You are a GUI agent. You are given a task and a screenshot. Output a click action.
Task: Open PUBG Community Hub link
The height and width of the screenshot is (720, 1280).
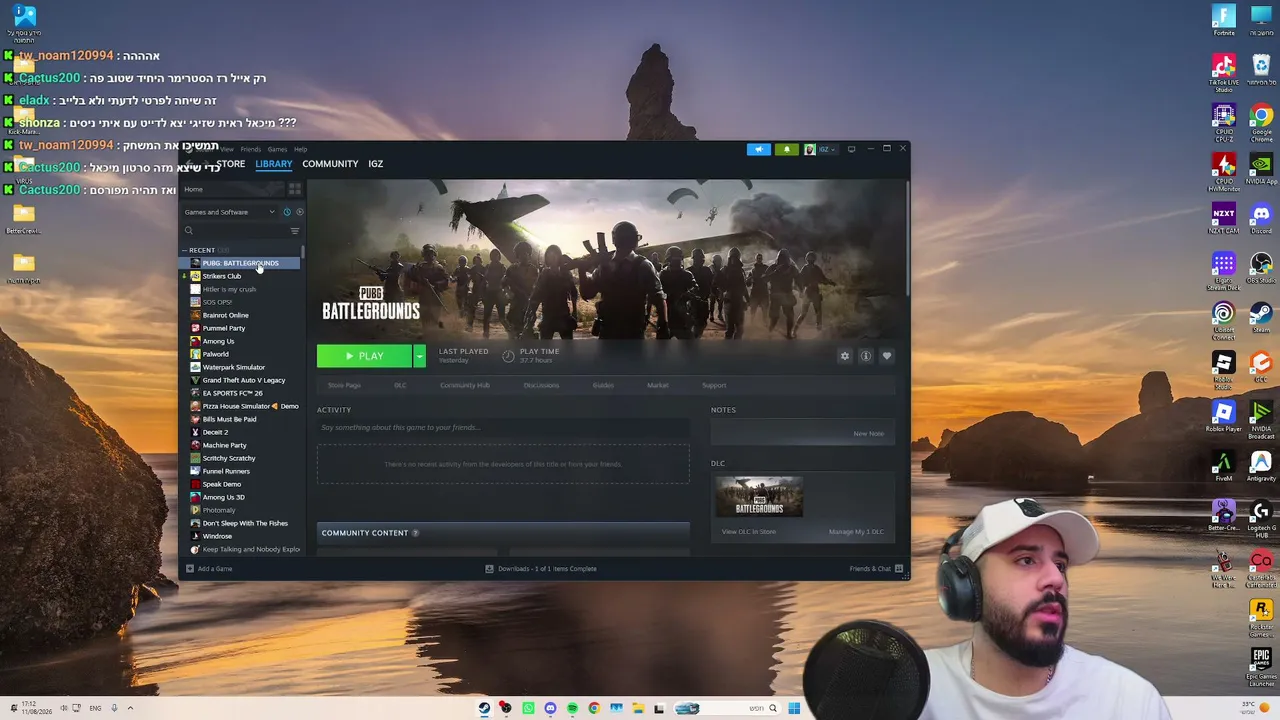465,385
